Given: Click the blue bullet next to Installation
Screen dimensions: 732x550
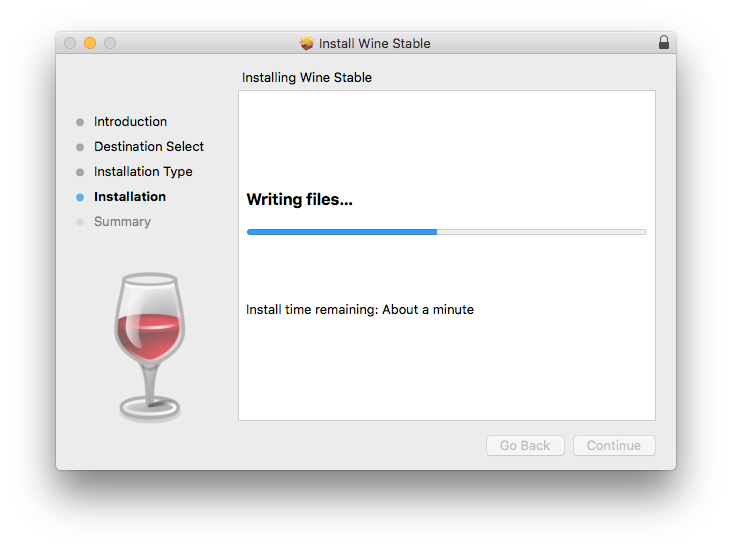Looking at the screenshot, I should [80, 197].
